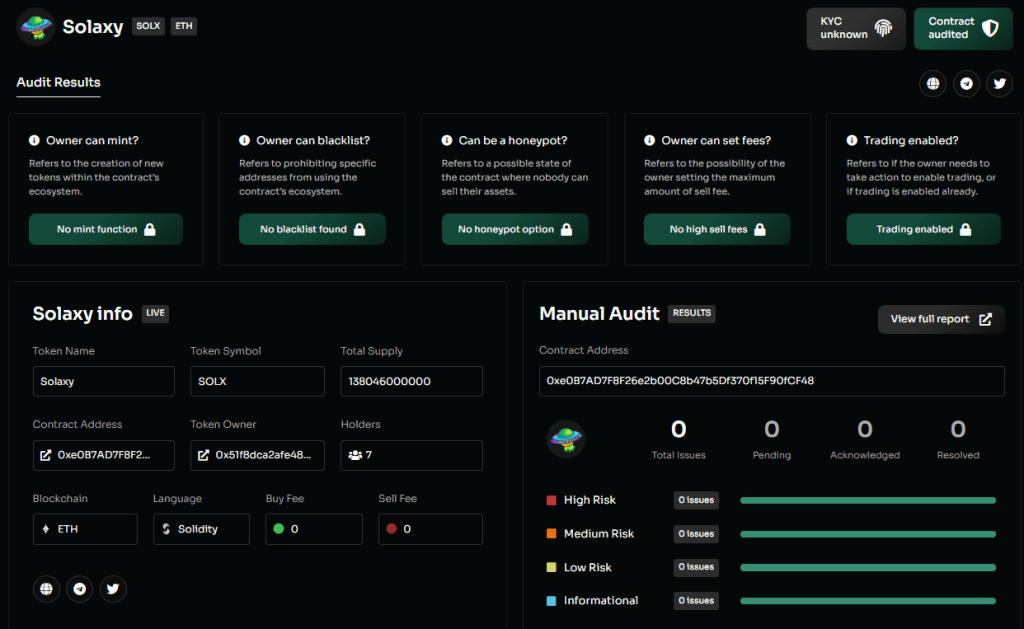The width and height of the screenshot is (1024, 629).
Task: Click info icon beside Owner can mint?
Action: (x=34, y=141)
